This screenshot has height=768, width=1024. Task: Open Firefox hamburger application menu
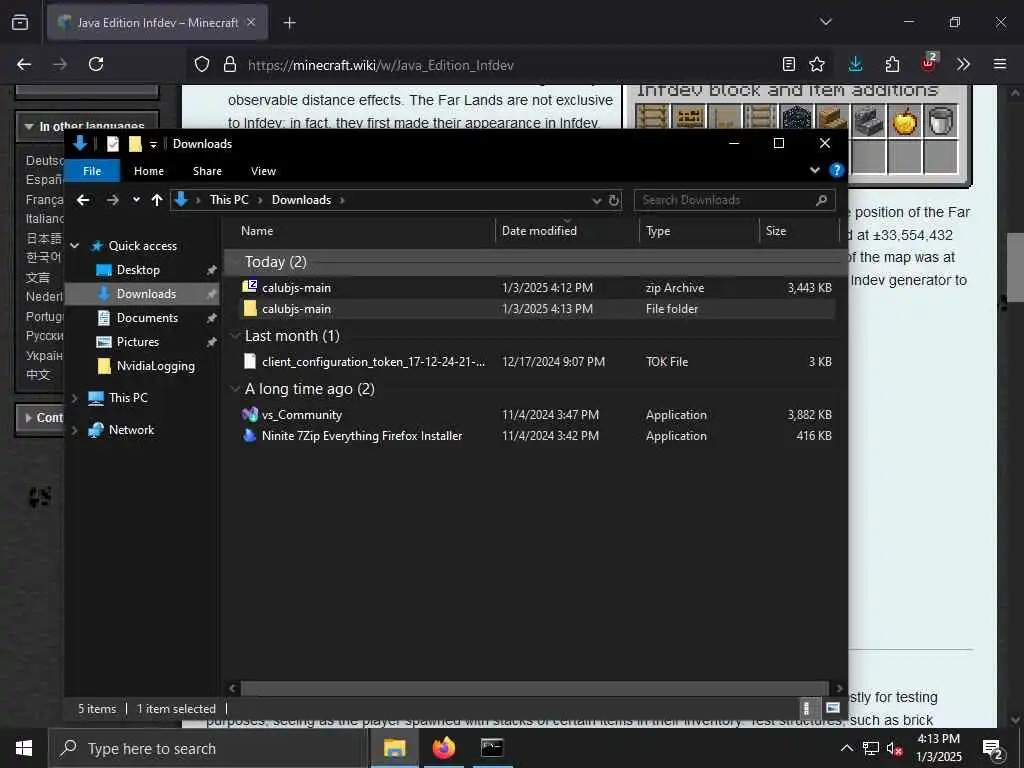999,64
